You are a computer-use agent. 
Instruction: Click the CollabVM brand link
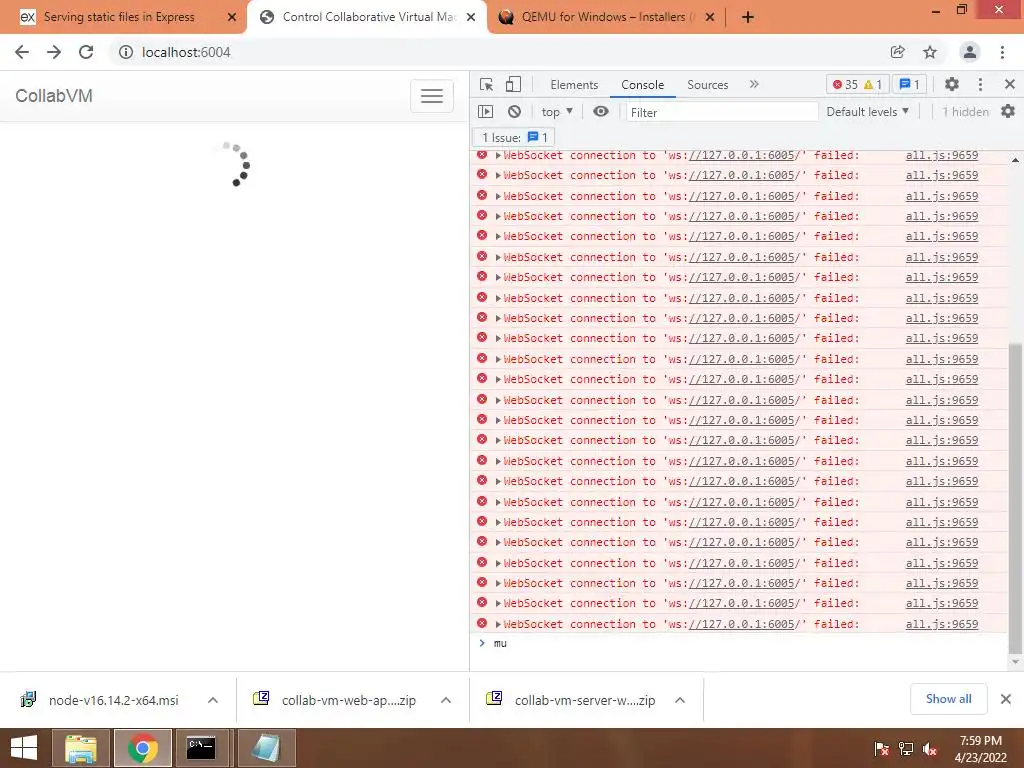pos(54,96)
